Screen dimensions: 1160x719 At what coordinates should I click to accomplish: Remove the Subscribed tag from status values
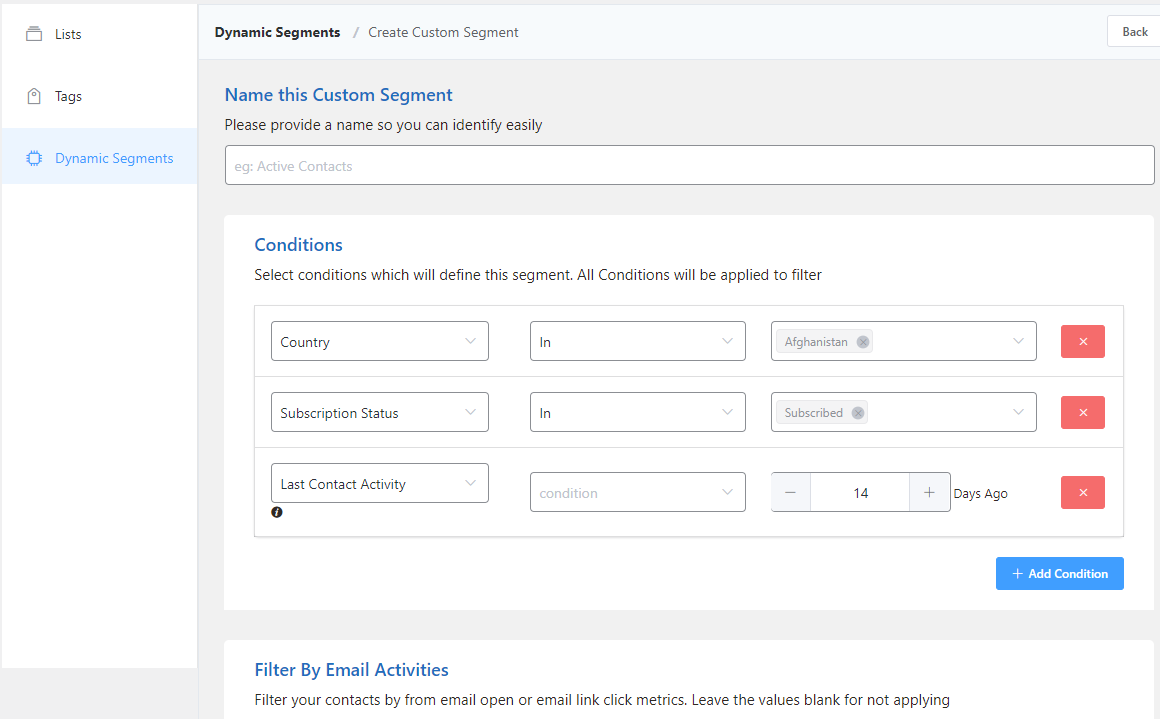(858, 413)
